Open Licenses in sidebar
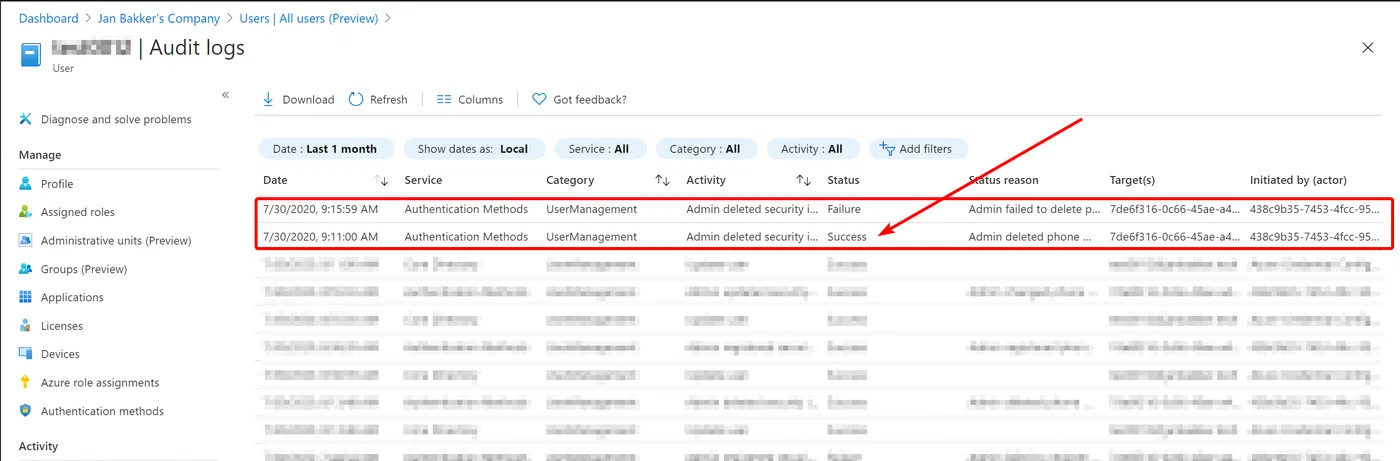 coord(62,326)
